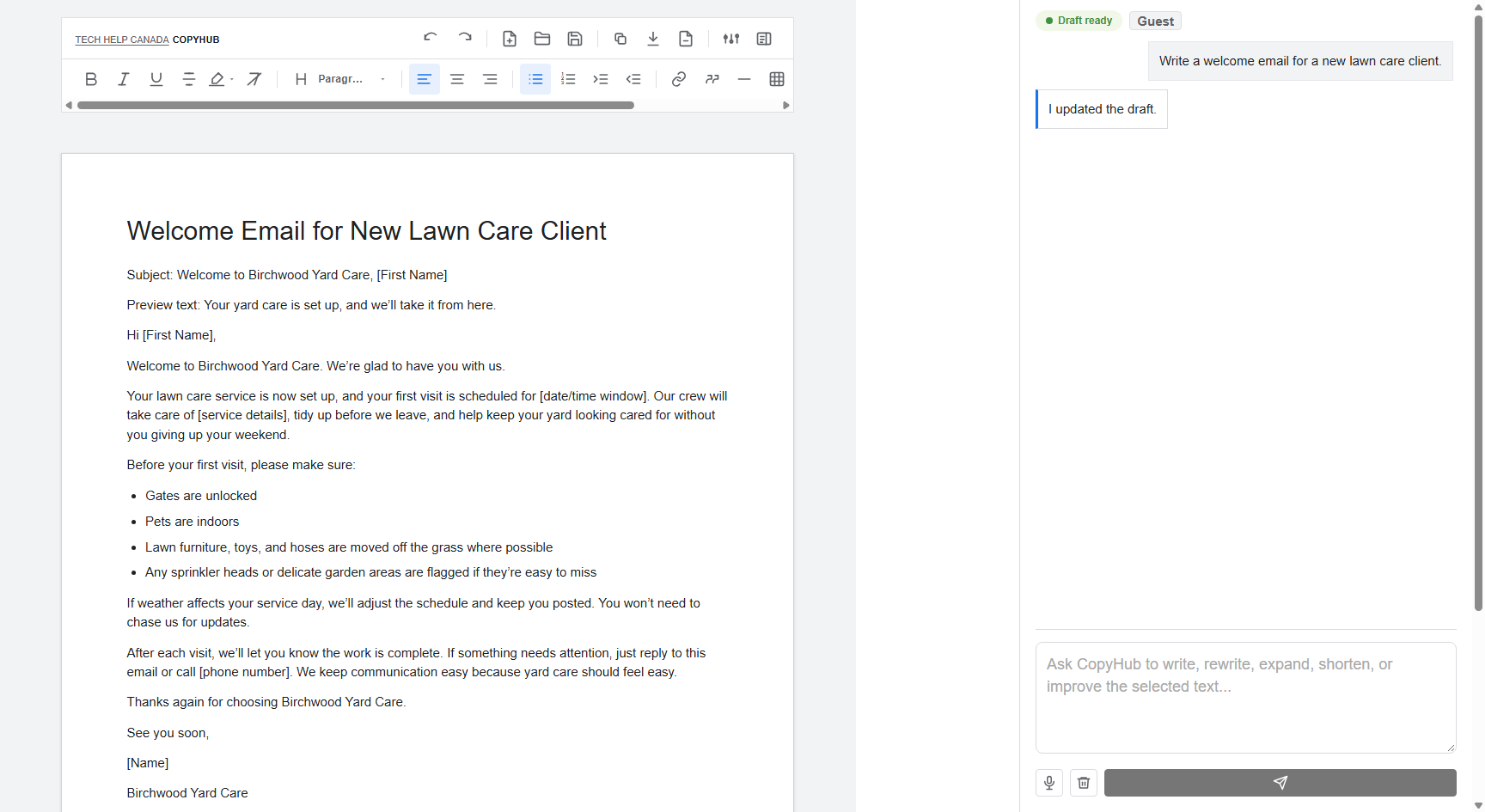The image size is (1485, 812).
Task: Open the Tech Help Canada link
Action: [122, 40]
